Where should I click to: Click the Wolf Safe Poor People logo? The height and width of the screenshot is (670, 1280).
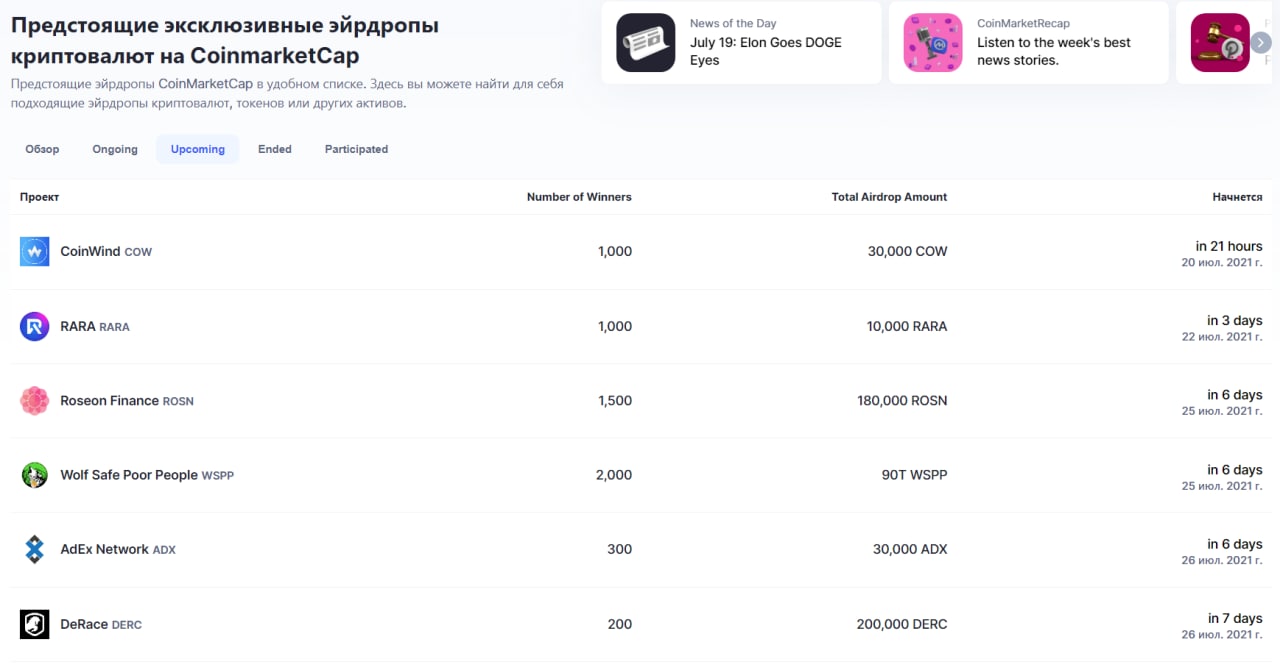click(x=35, y=475)
